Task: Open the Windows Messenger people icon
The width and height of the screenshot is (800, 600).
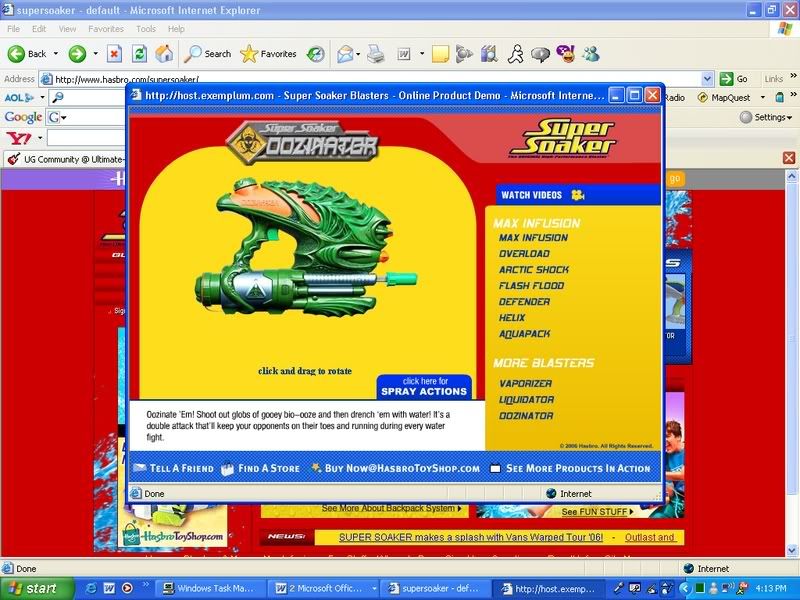Action: [x=591, y=54]
